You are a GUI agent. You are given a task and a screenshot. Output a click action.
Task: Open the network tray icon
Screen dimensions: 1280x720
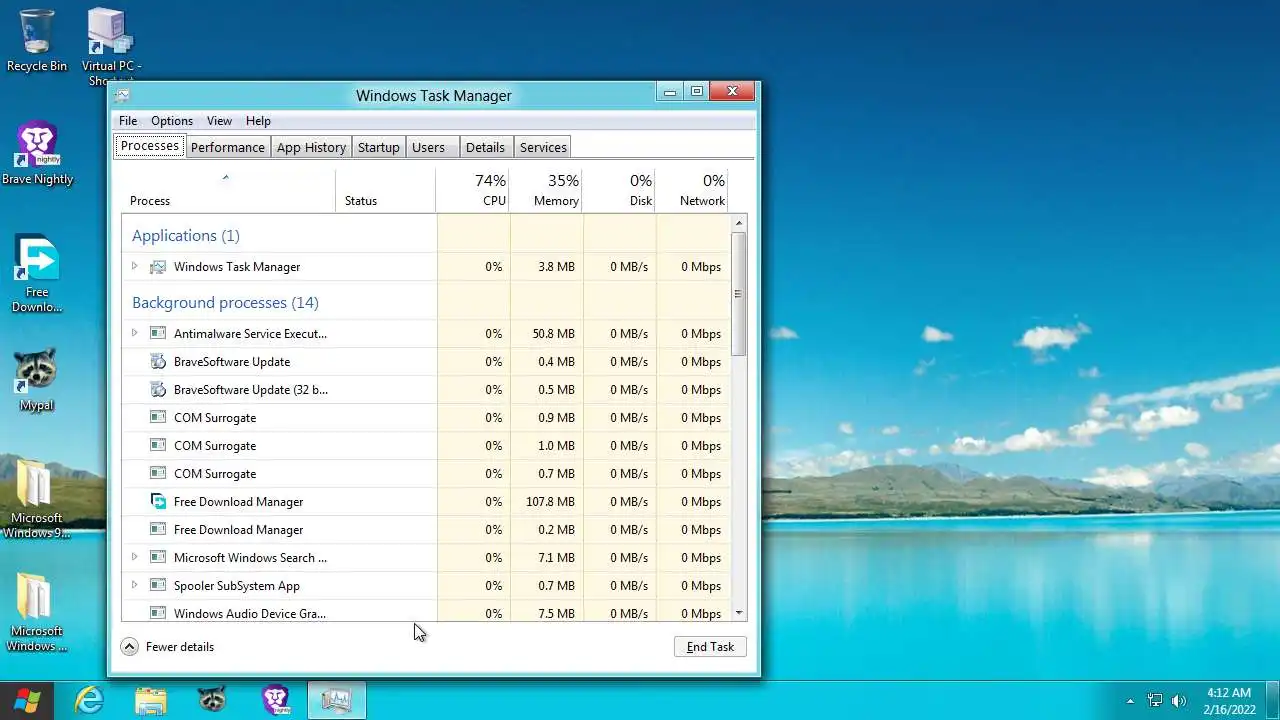point(1155,701)
